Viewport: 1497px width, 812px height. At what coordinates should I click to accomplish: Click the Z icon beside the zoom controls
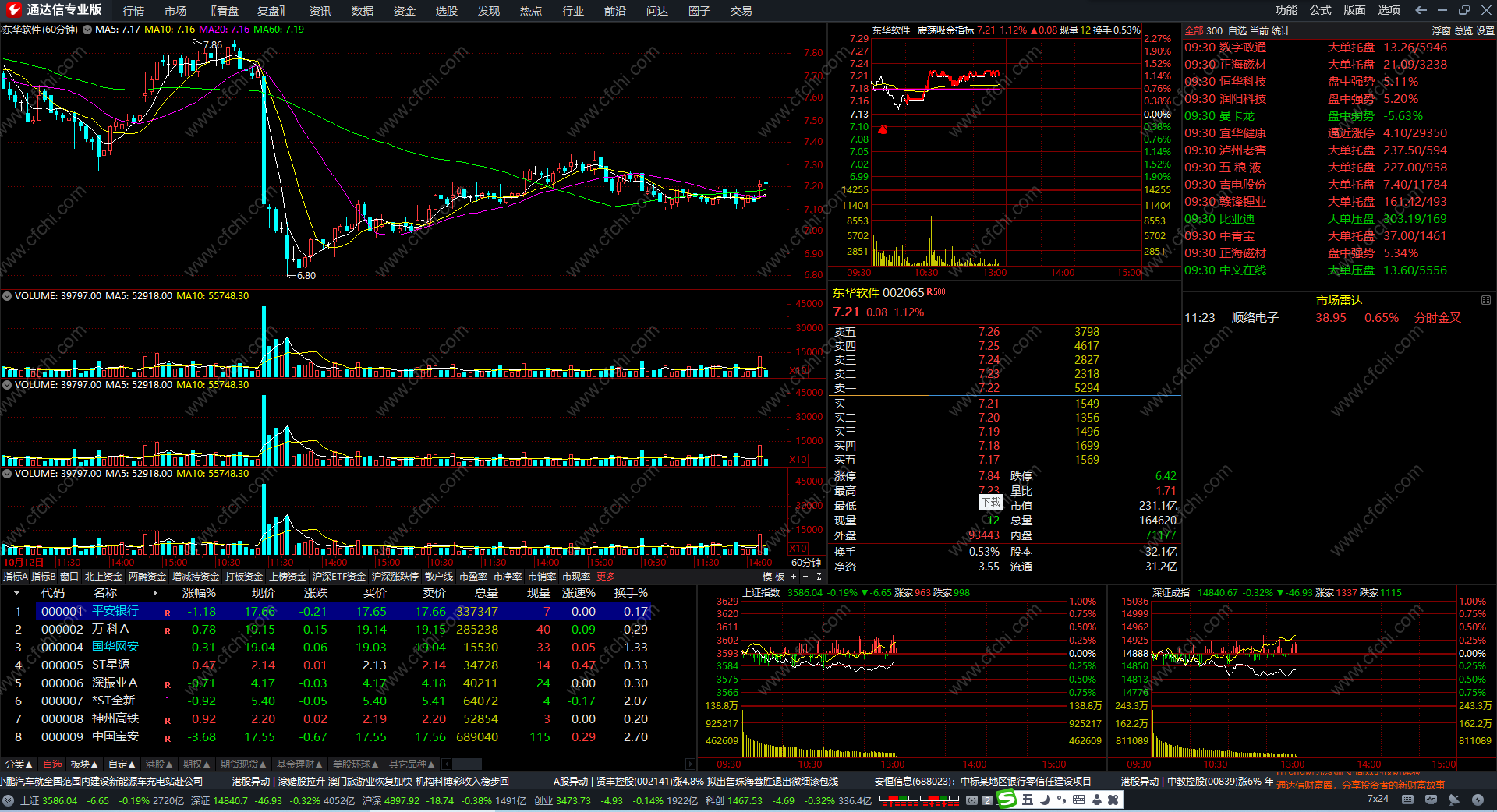tap(819, 577)
